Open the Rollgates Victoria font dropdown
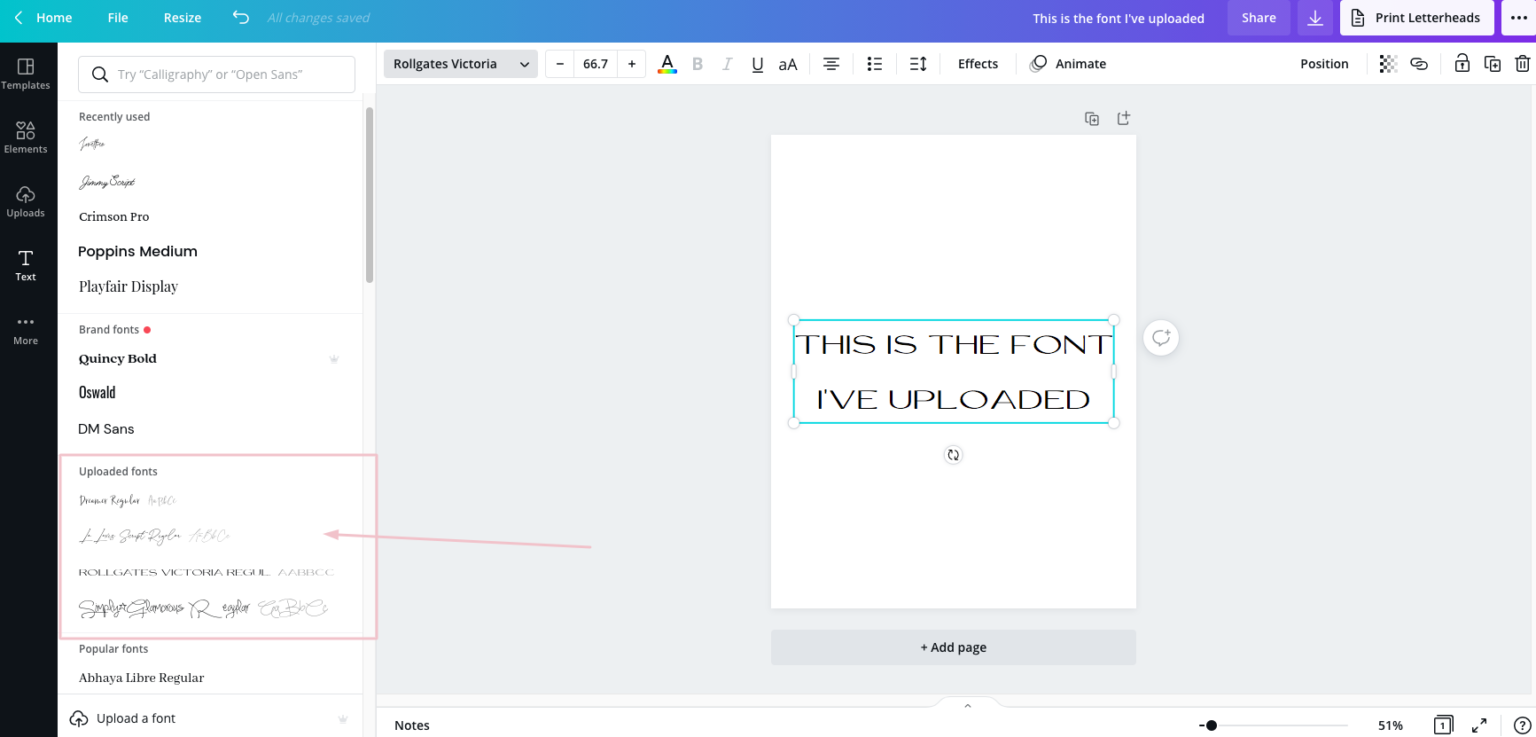The image size is (1536, 737). point(460,63)
